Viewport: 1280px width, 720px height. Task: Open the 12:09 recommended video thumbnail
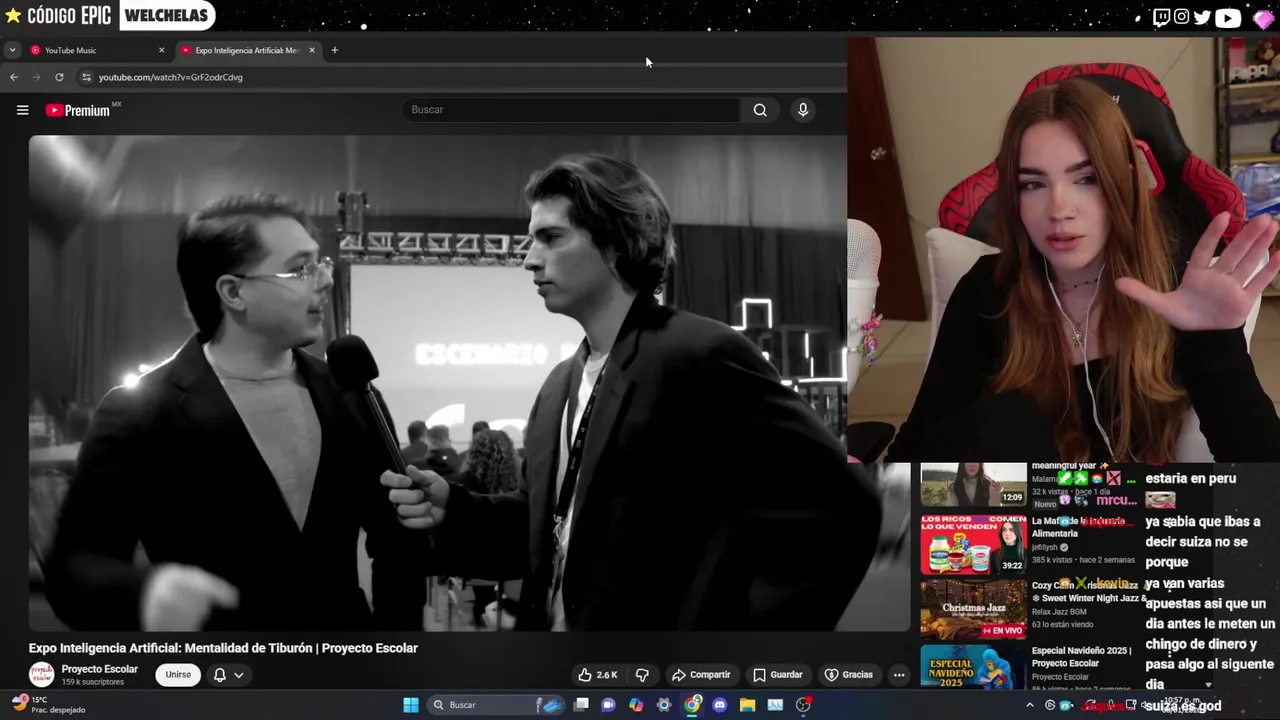tap(973, 485)
